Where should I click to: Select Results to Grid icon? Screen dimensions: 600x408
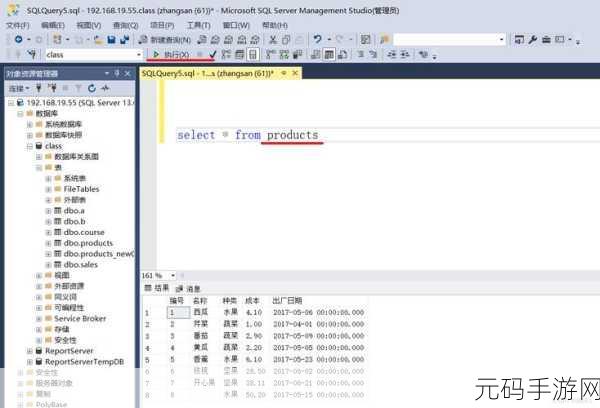pos(329,55)
